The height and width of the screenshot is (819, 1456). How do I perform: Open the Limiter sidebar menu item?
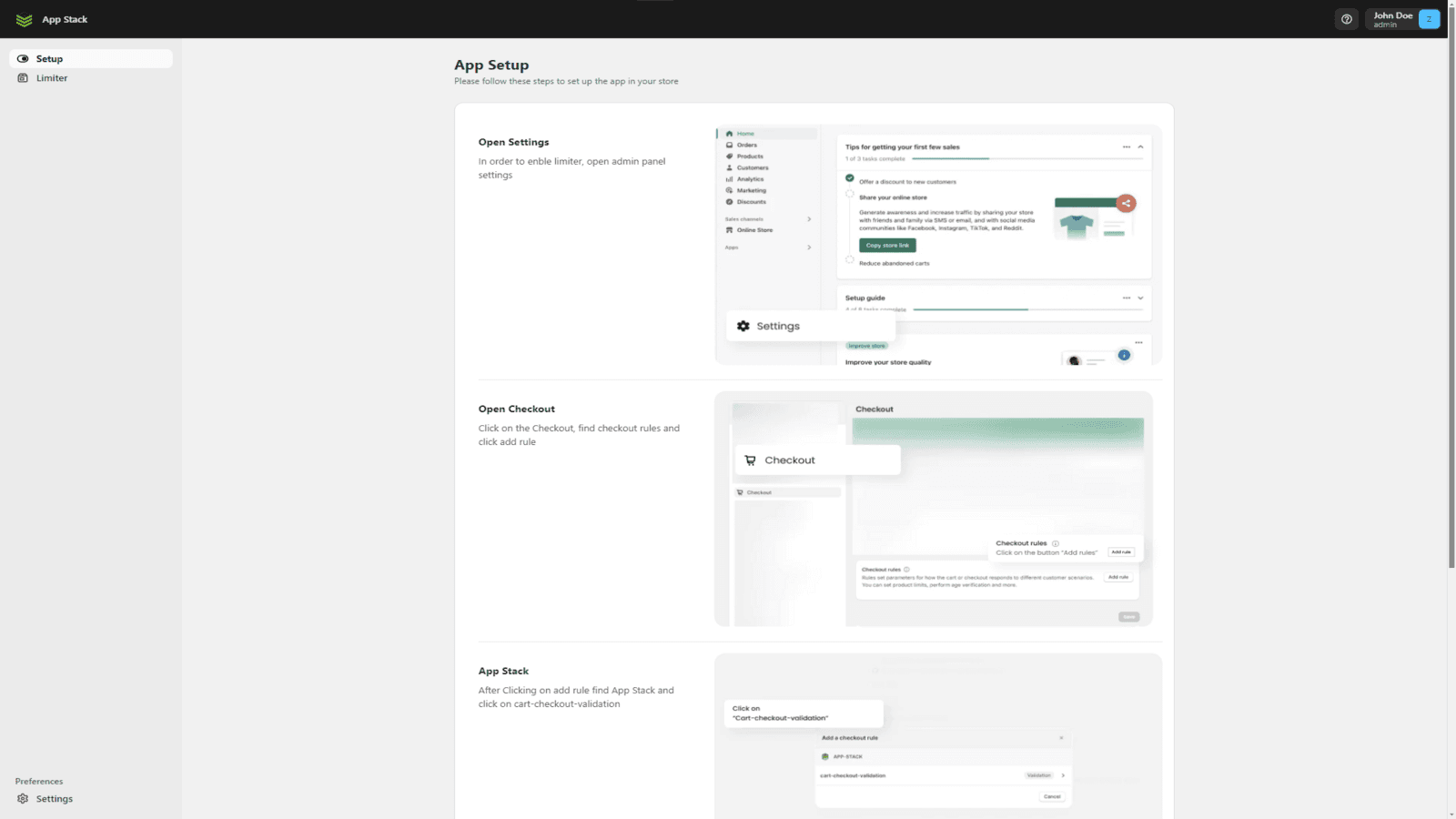(x=52, y=78)
